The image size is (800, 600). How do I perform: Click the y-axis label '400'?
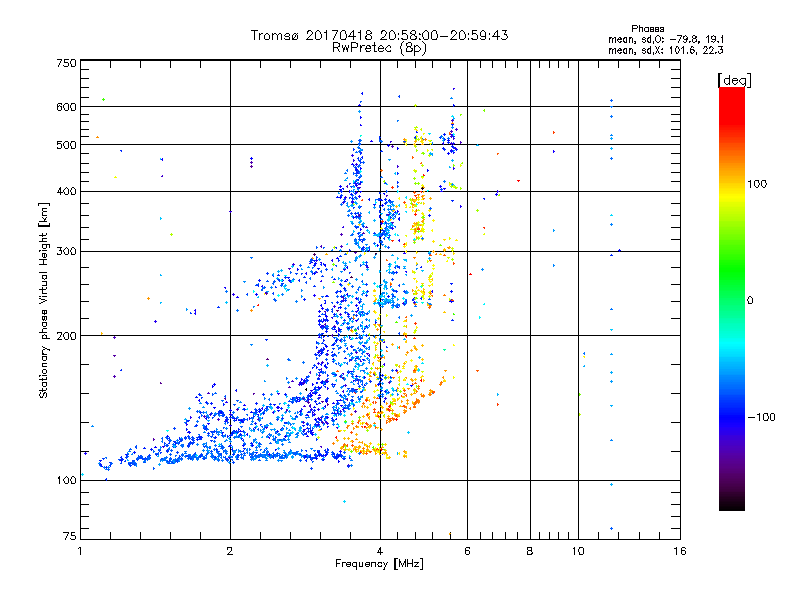(x=67, y=191)
